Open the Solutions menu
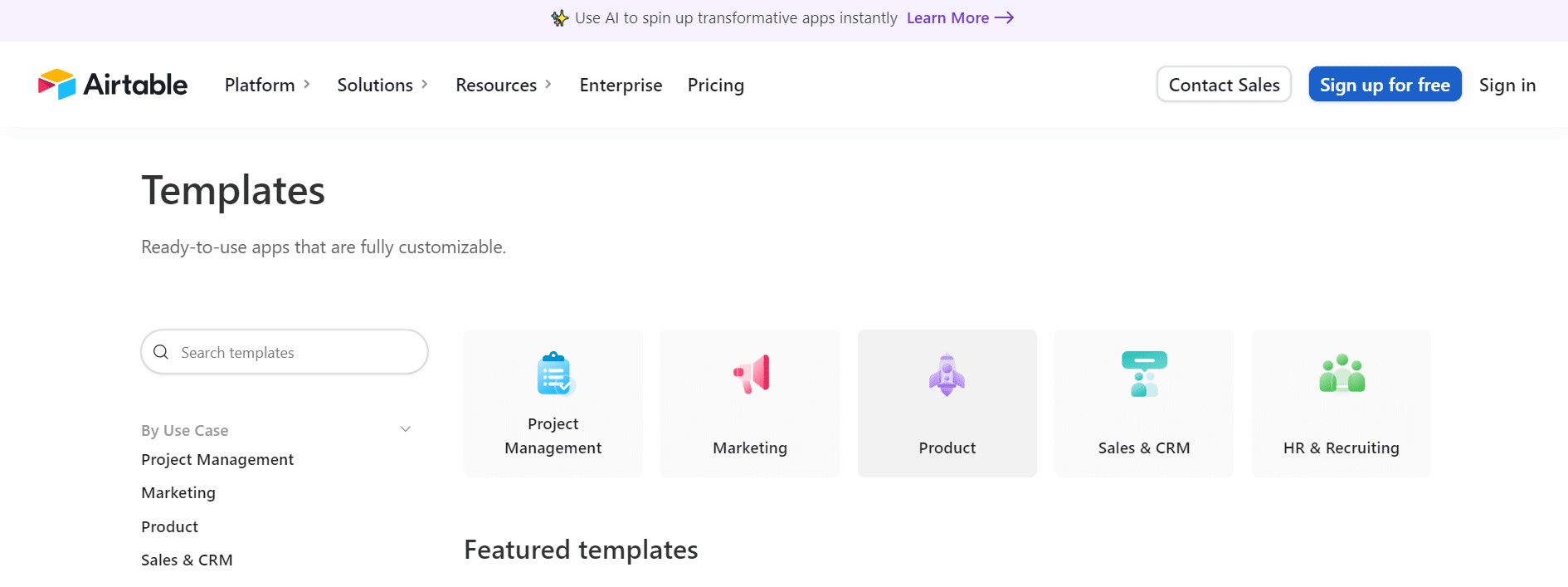 [375, 85]
